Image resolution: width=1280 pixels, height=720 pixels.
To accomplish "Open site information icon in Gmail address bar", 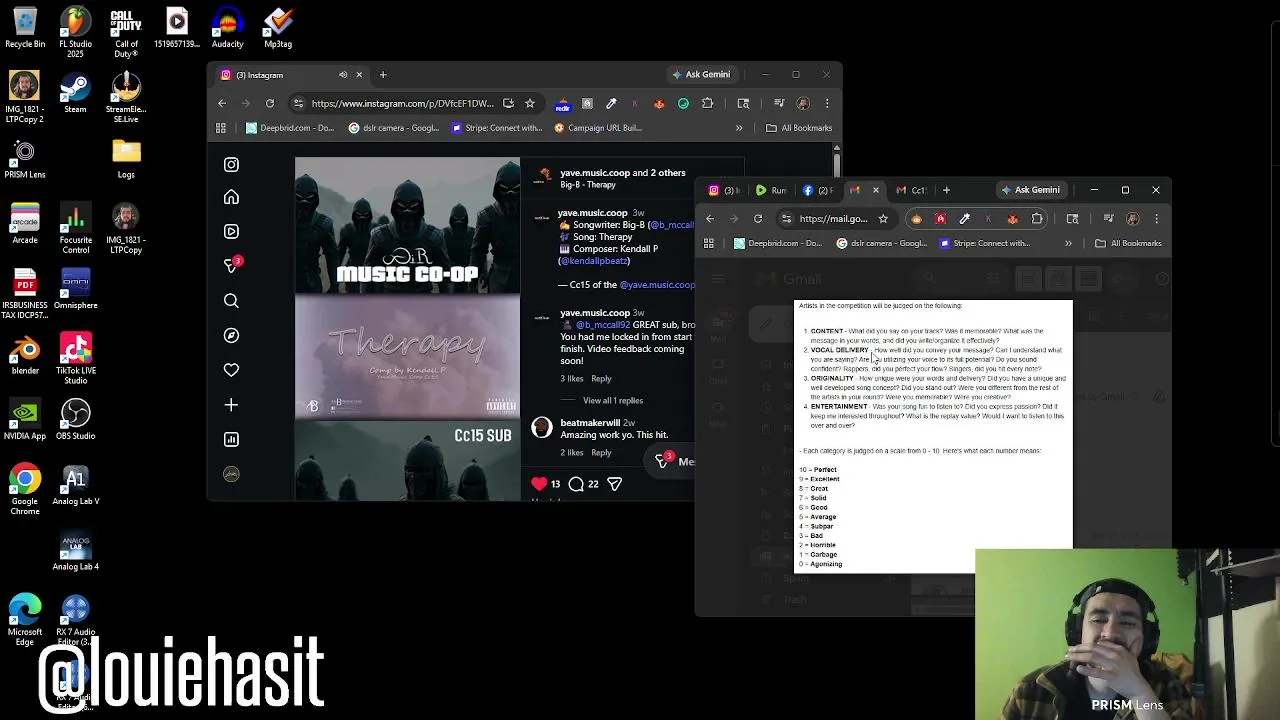I will [x=786, y=219].
